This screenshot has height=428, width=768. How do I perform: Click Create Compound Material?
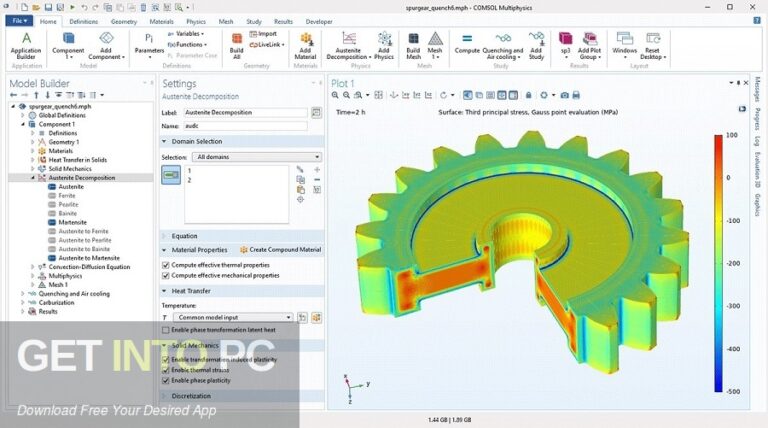pyautogui.click(x=280, y=250)
